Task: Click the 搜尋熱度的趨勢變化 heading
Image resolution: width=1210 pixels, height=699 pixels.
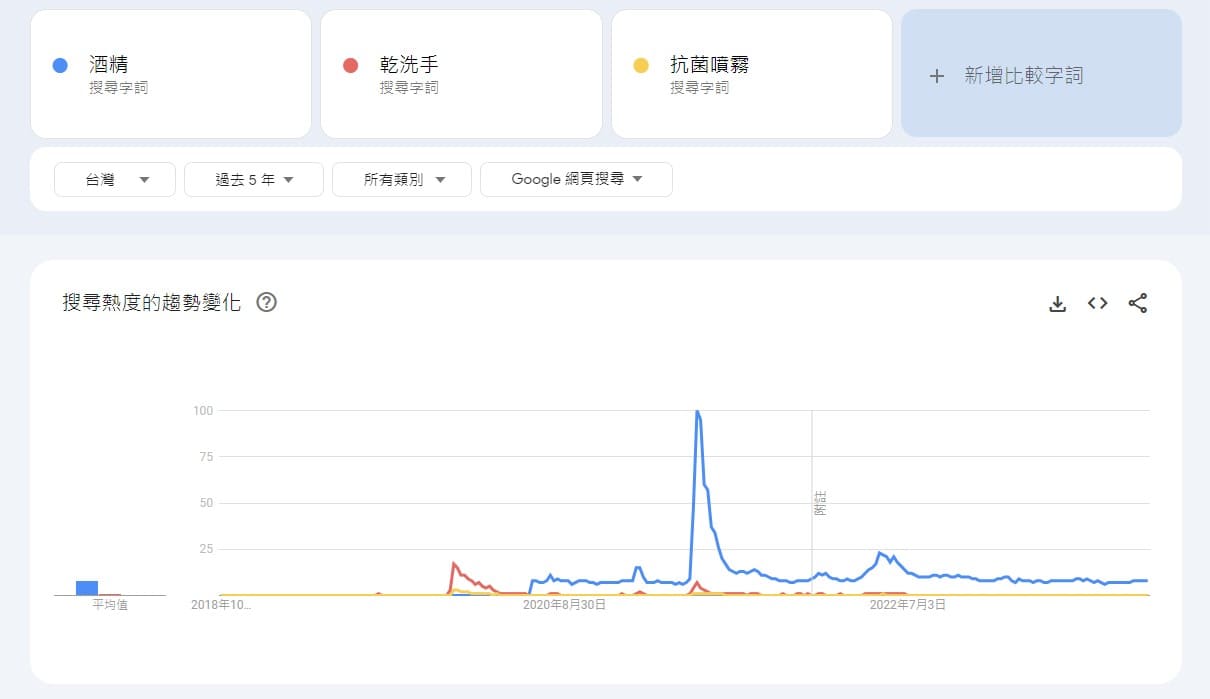Action: coord(151,303)
